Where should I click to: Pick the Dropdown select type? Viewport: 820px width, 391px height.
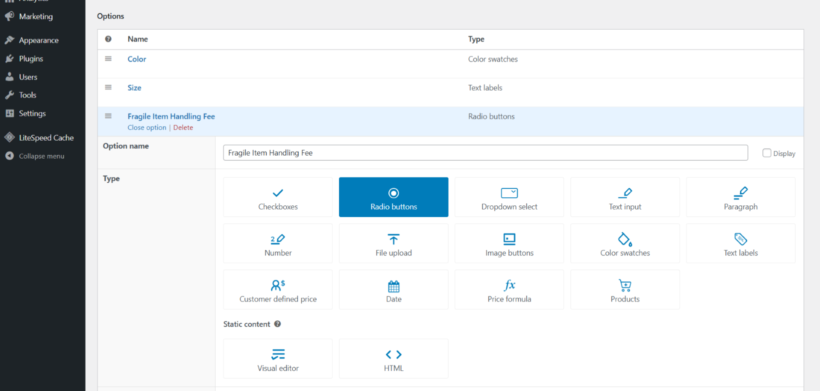[x=509, y=197]
